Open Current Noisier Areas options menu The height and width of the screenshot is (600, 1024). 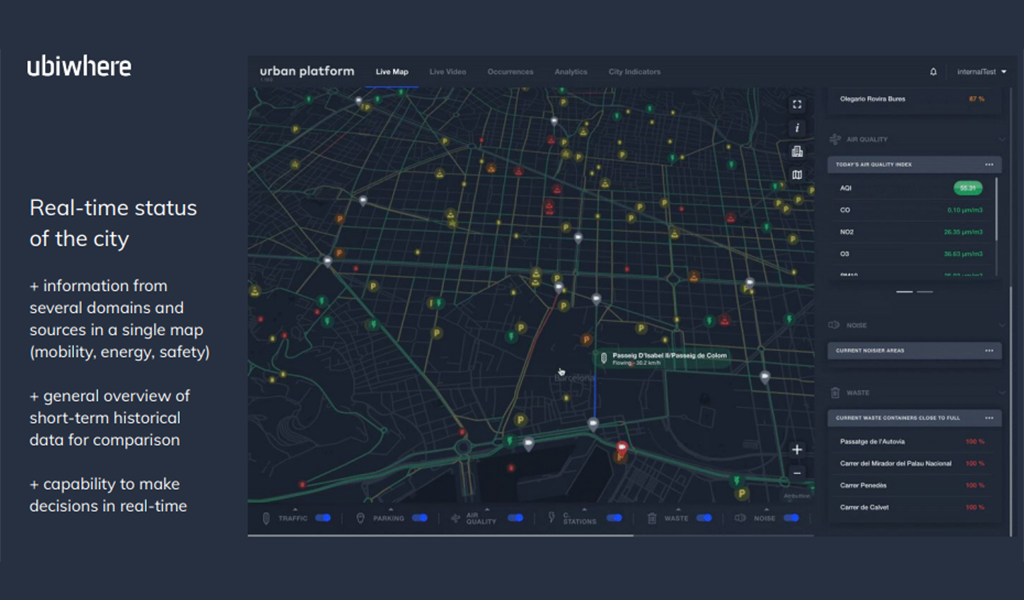989,351
